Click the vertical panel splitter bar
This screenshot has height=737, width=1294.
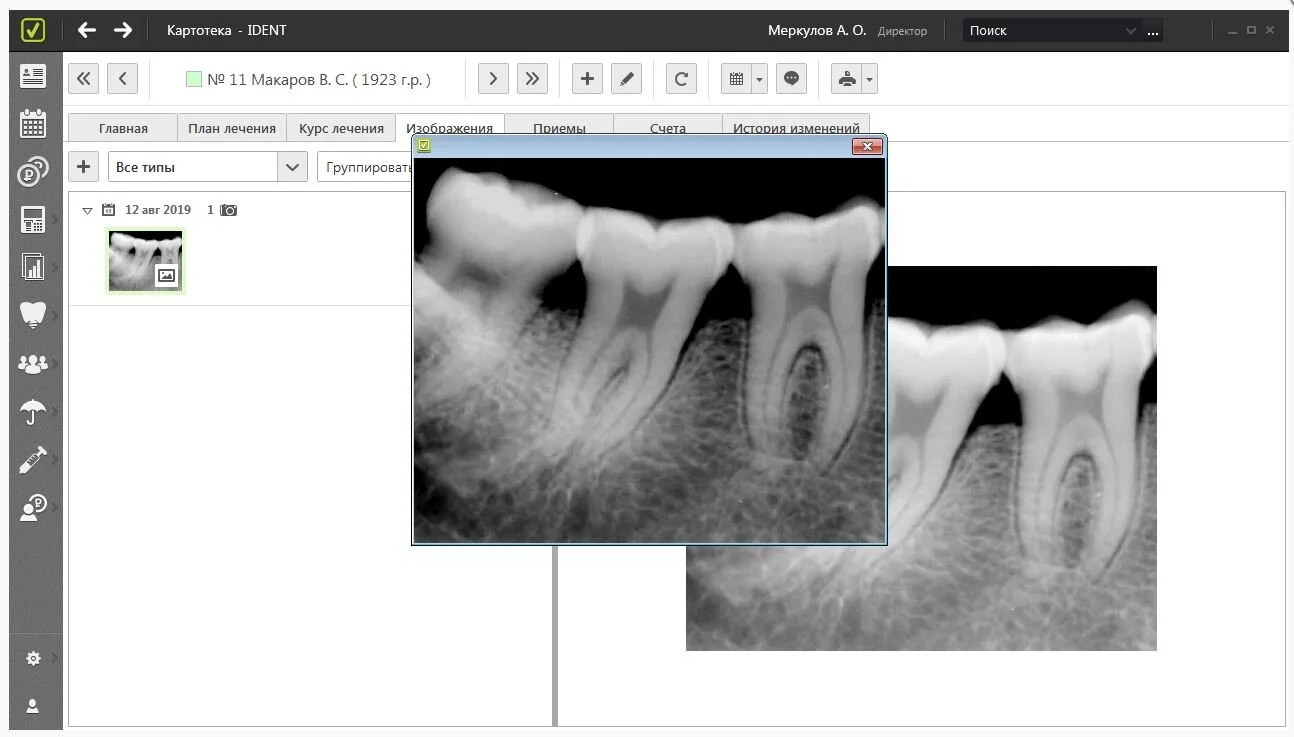pos(555,635)
